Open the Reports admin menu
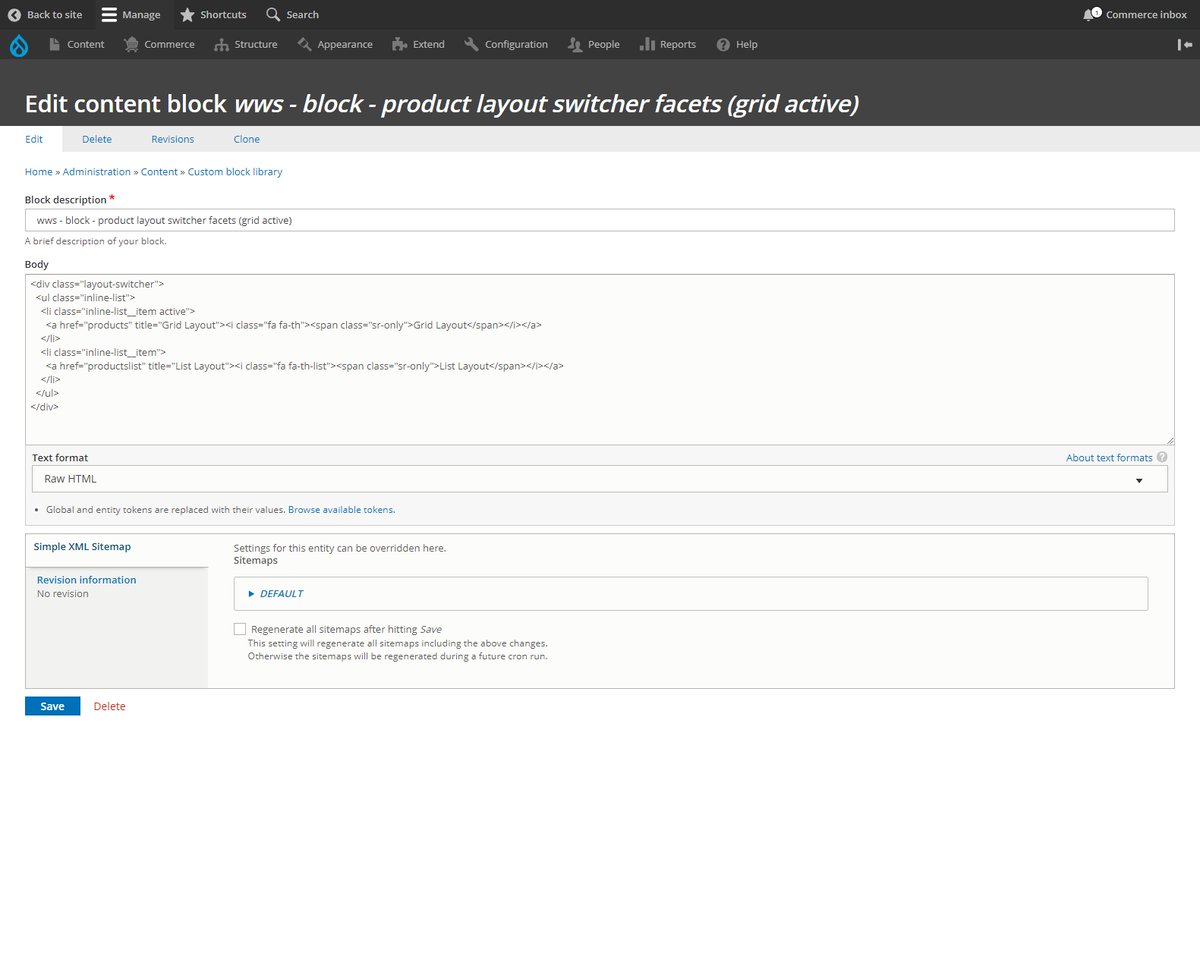The width and height of the screenshot is (1200, 956). [x=668, y=45]
